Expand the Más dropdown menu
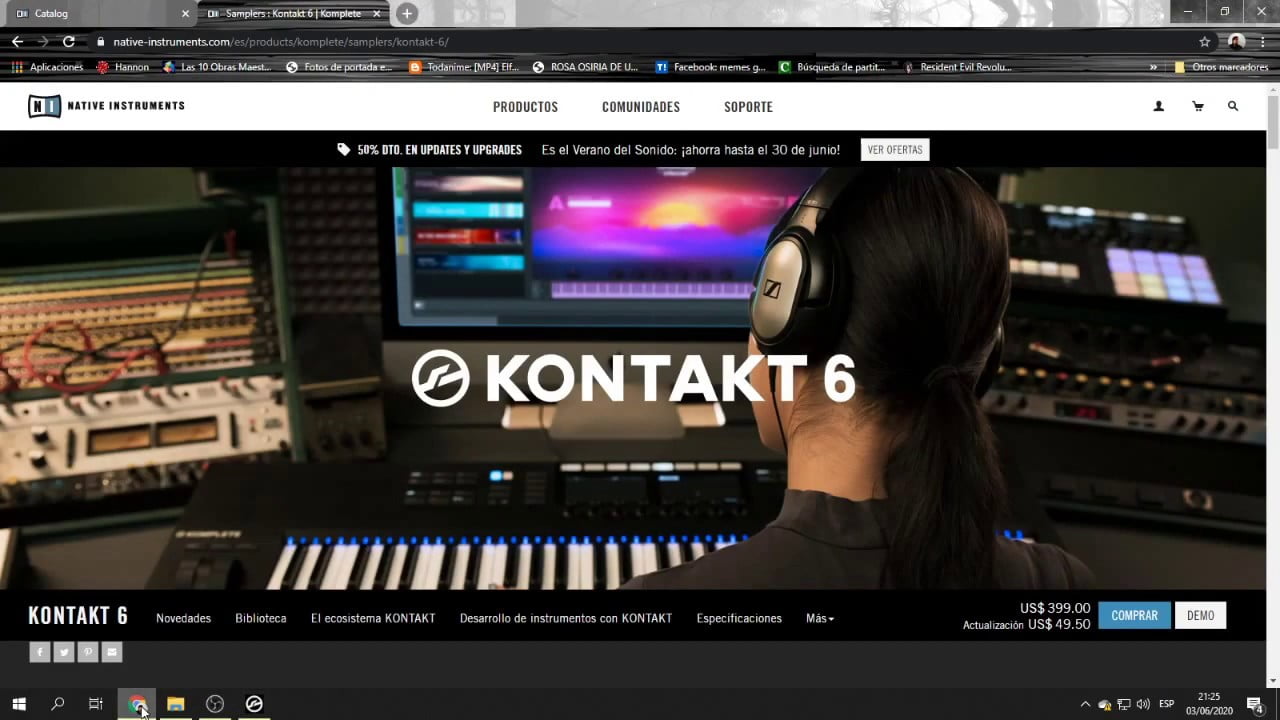This screenshot has width=1280, height=720. [x=820, y=618]
